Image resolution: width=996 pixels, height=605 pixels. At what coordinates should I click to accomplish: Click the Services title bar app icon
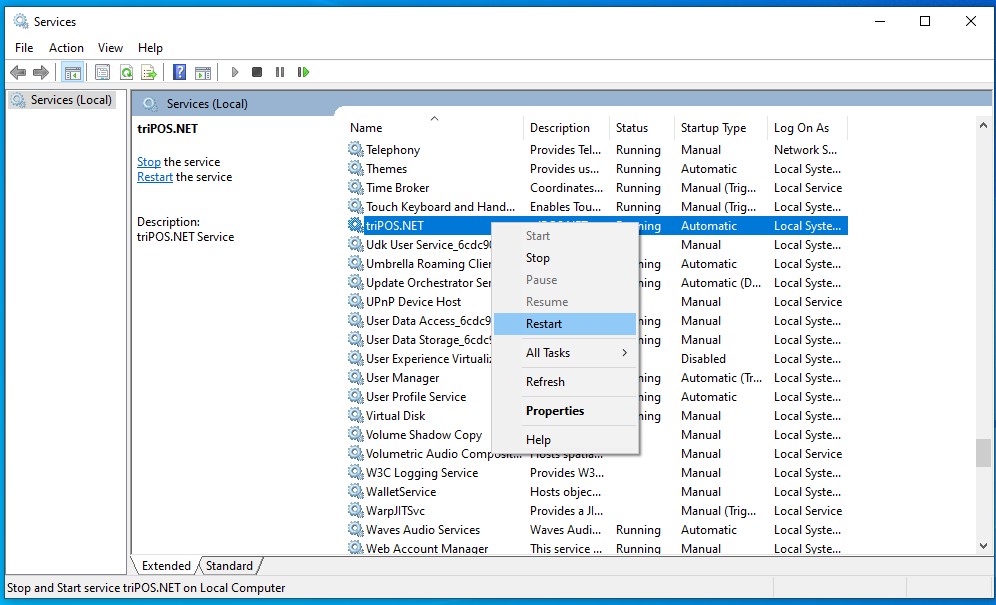tap(21, 22)
